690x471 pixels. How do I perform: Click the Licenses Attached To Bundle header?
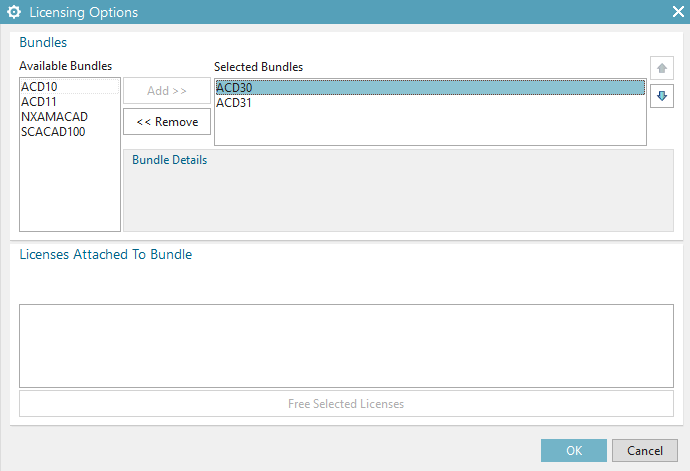click(106, 254)
